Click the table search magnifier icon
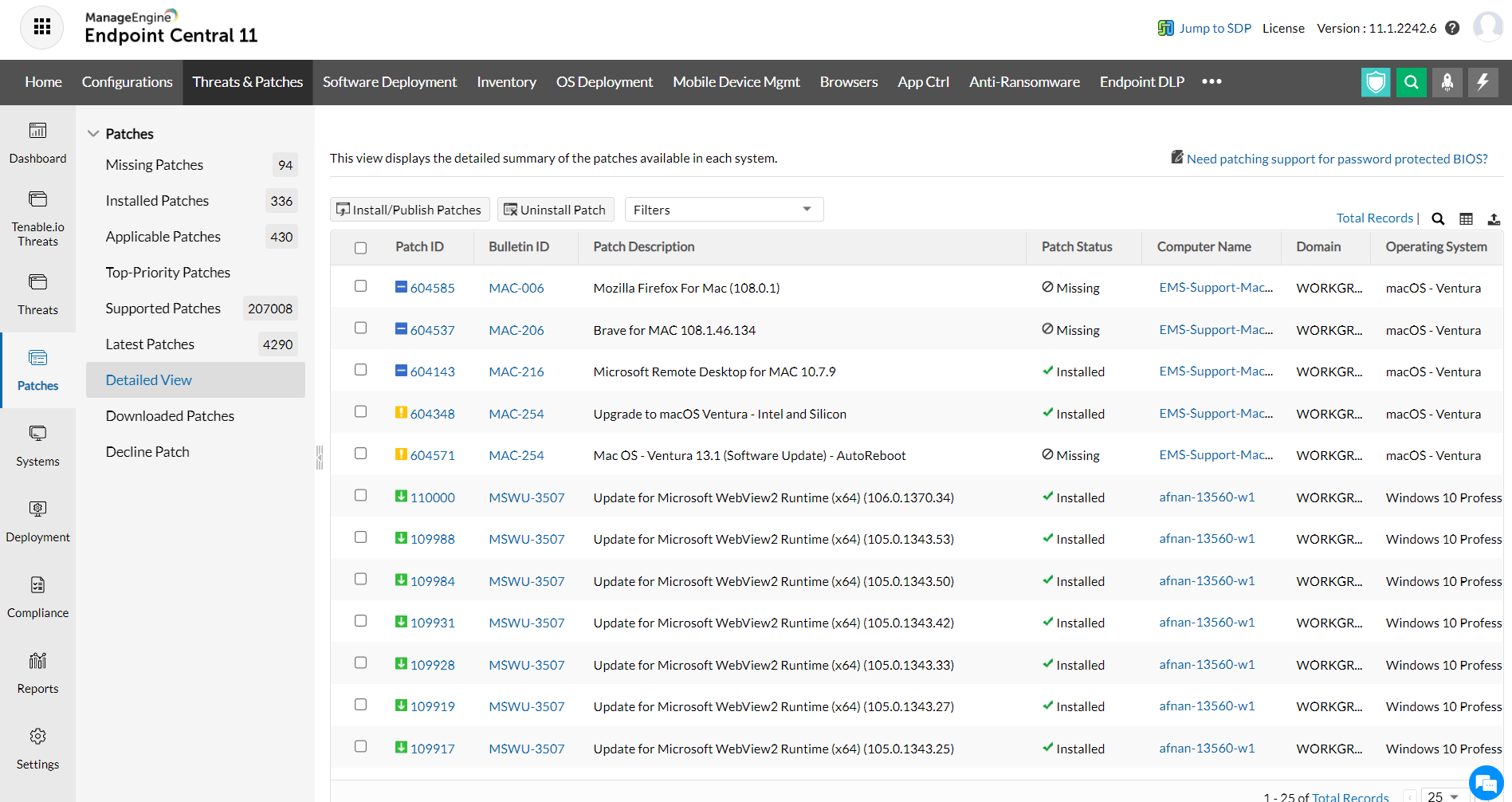This screenshot has height=802, width=1512. pos(1438,218)
